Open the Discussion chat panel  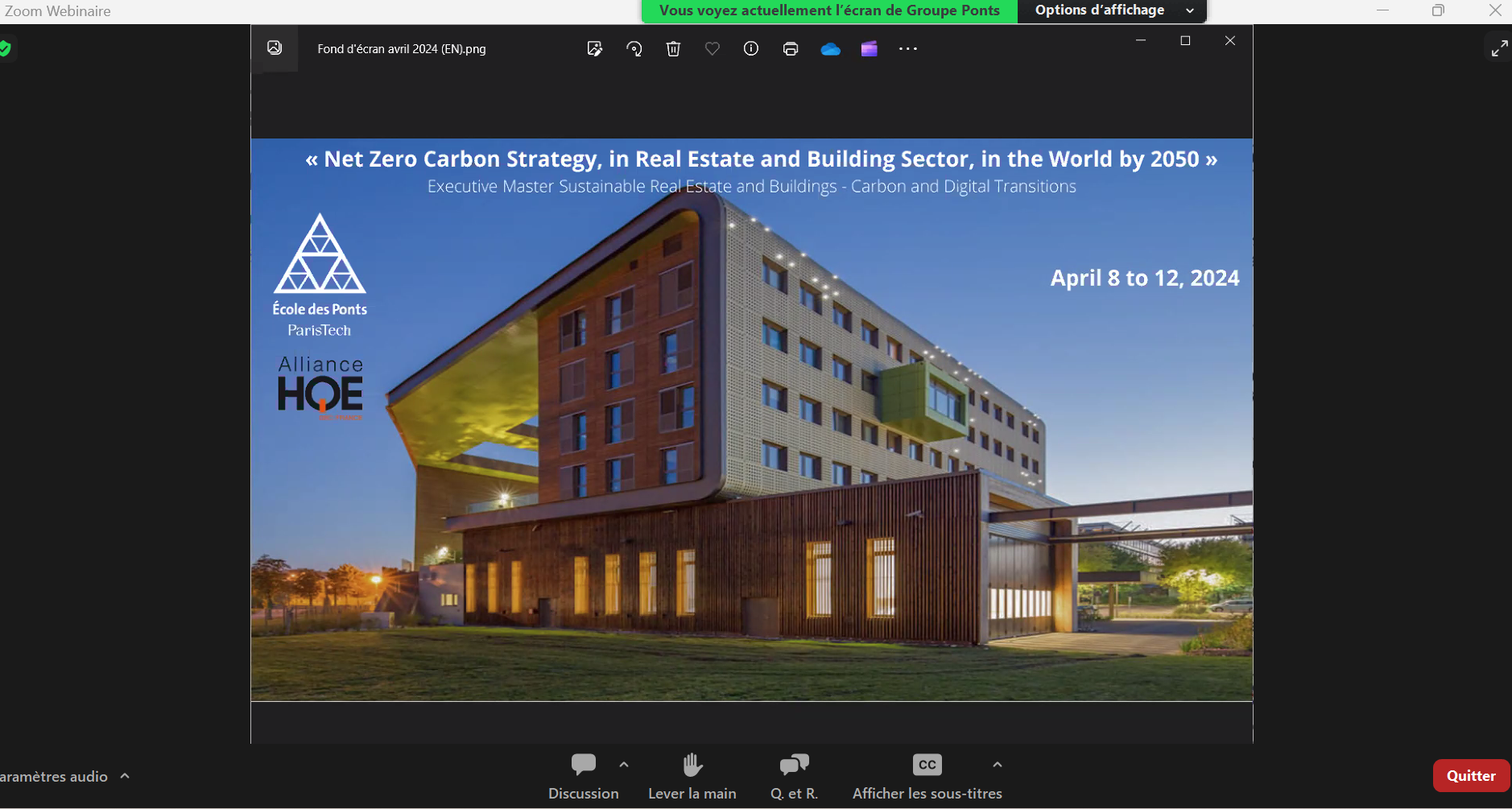point(584,777)
